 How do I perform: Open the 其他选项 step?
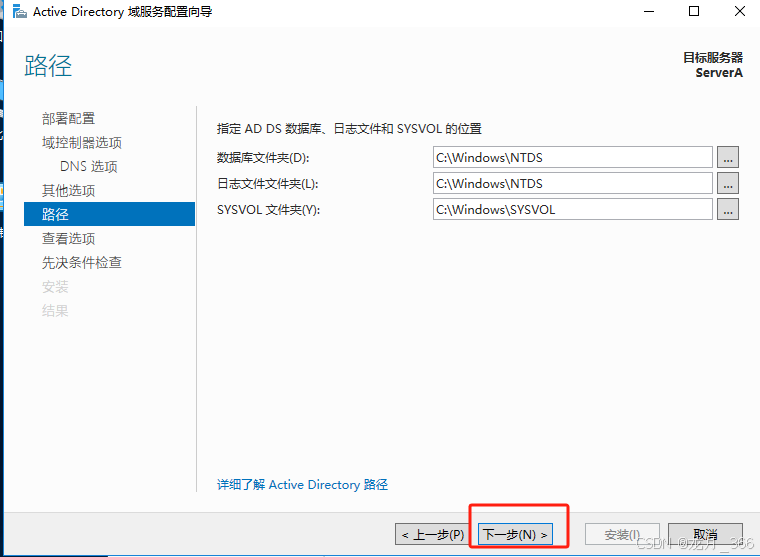tap(68, 191)
